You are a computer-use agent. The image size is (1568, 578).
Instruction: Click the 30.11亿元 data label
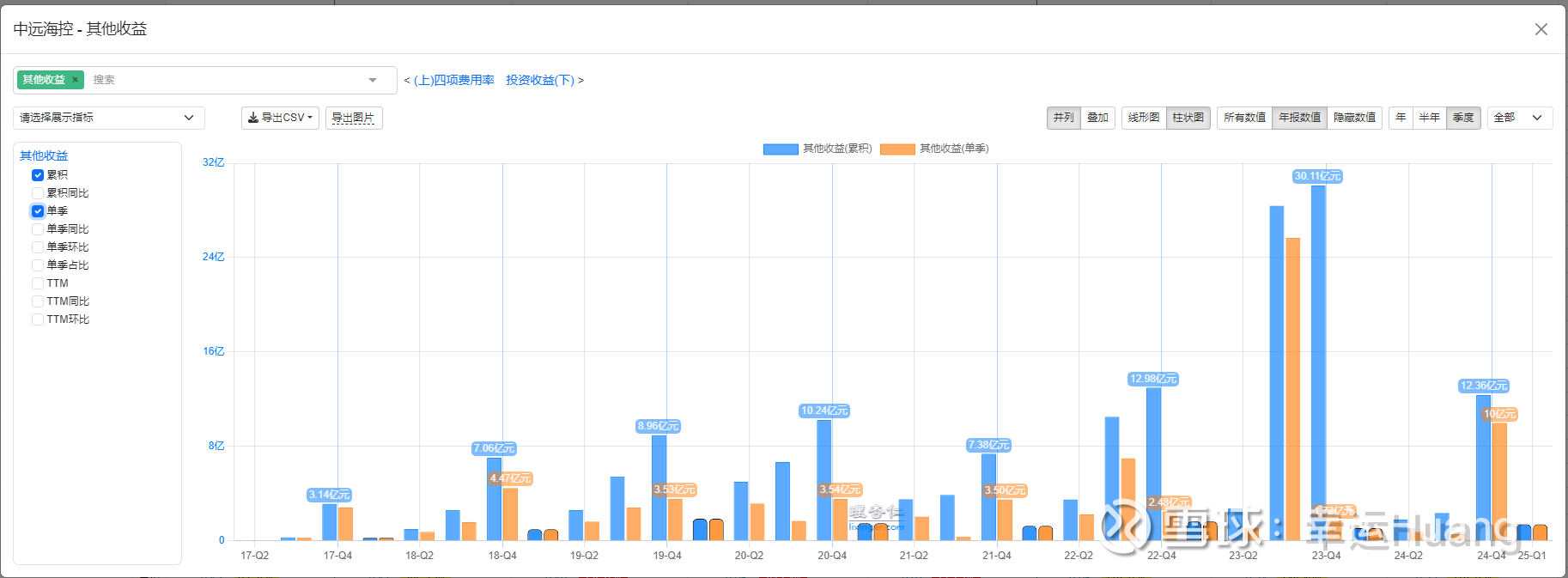pos(1318,176)
